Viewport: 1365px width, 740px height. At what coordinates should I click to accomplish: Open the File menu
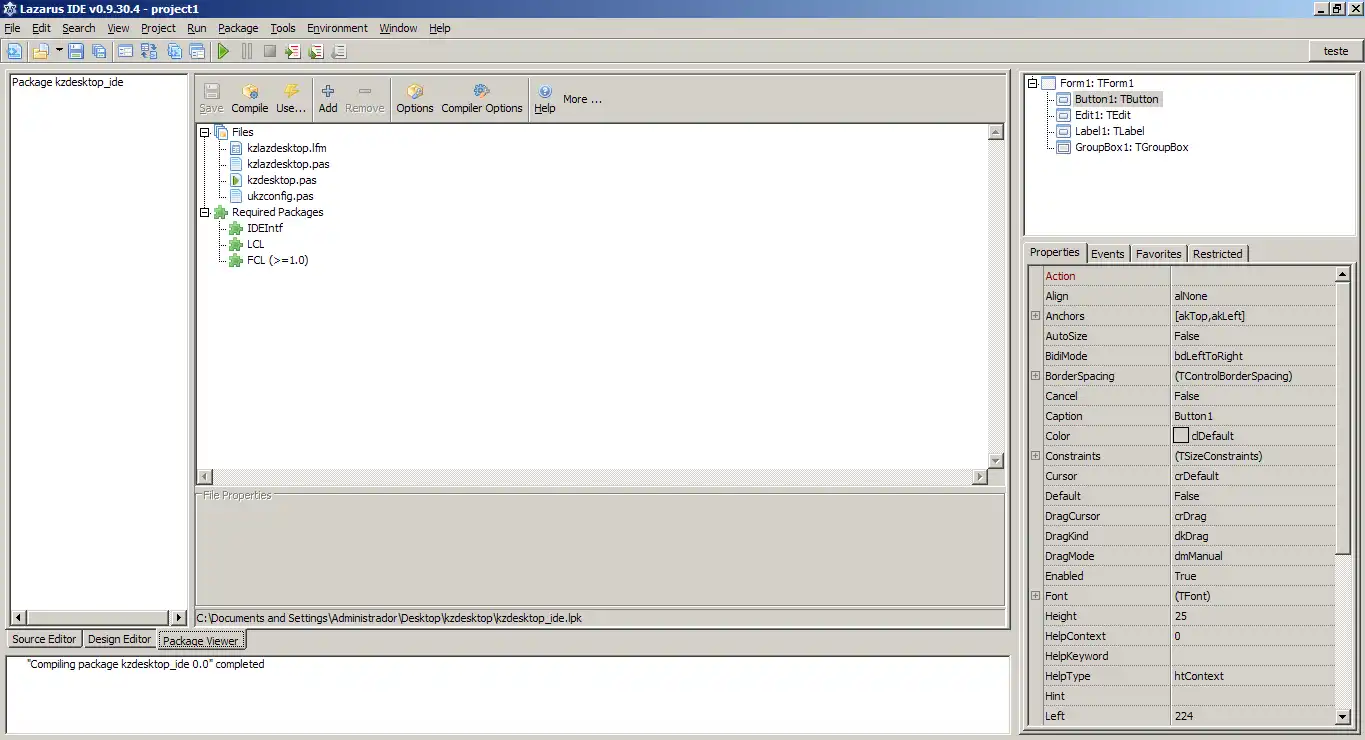click(x=12, y=28)
